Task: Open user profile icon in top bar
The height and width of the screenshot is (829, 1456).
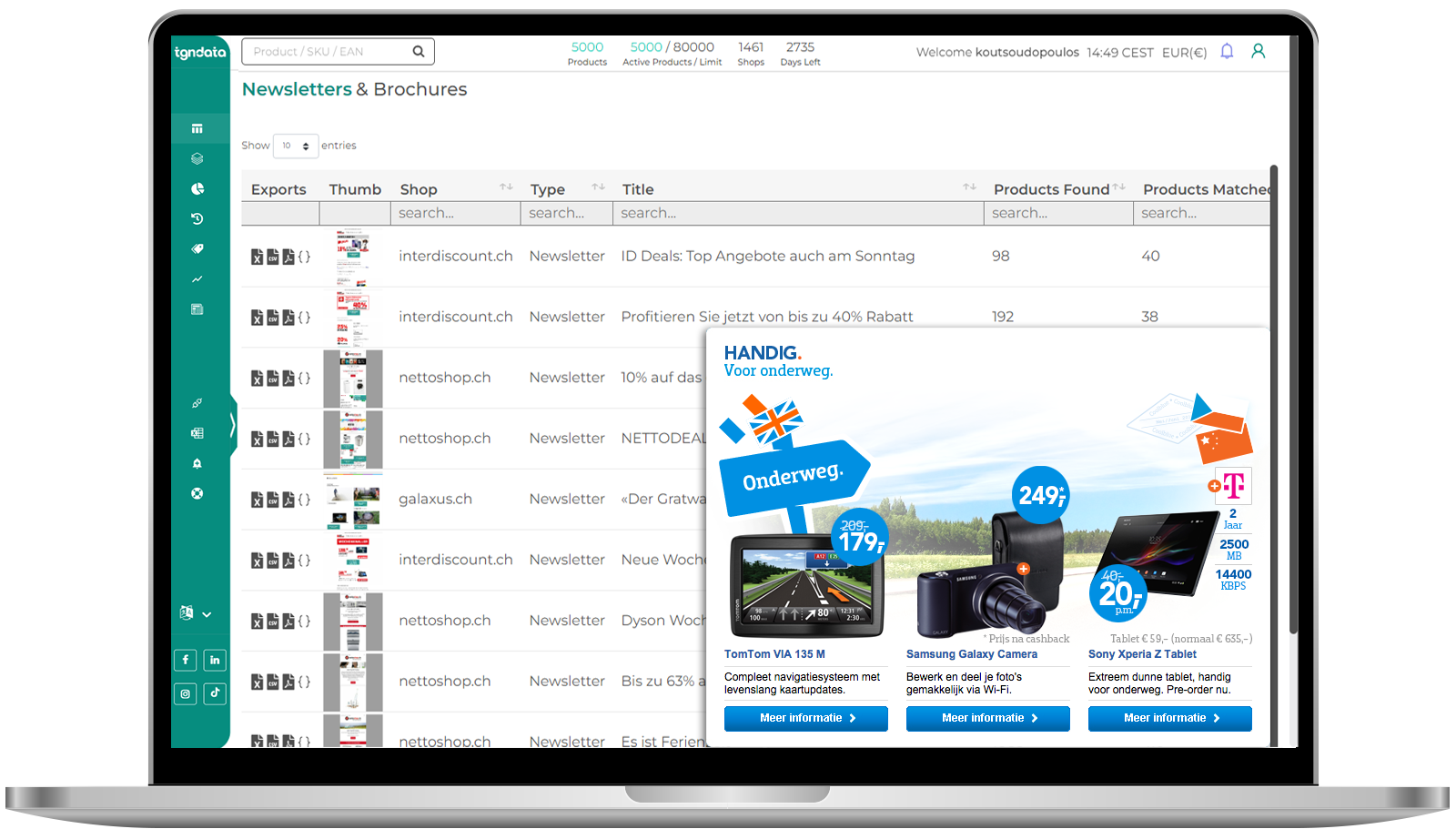Action: click(1258, 51)
